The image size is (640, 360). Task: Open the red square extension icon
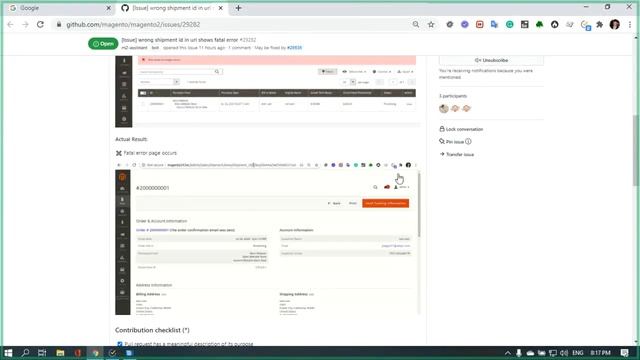pos(480,24)
